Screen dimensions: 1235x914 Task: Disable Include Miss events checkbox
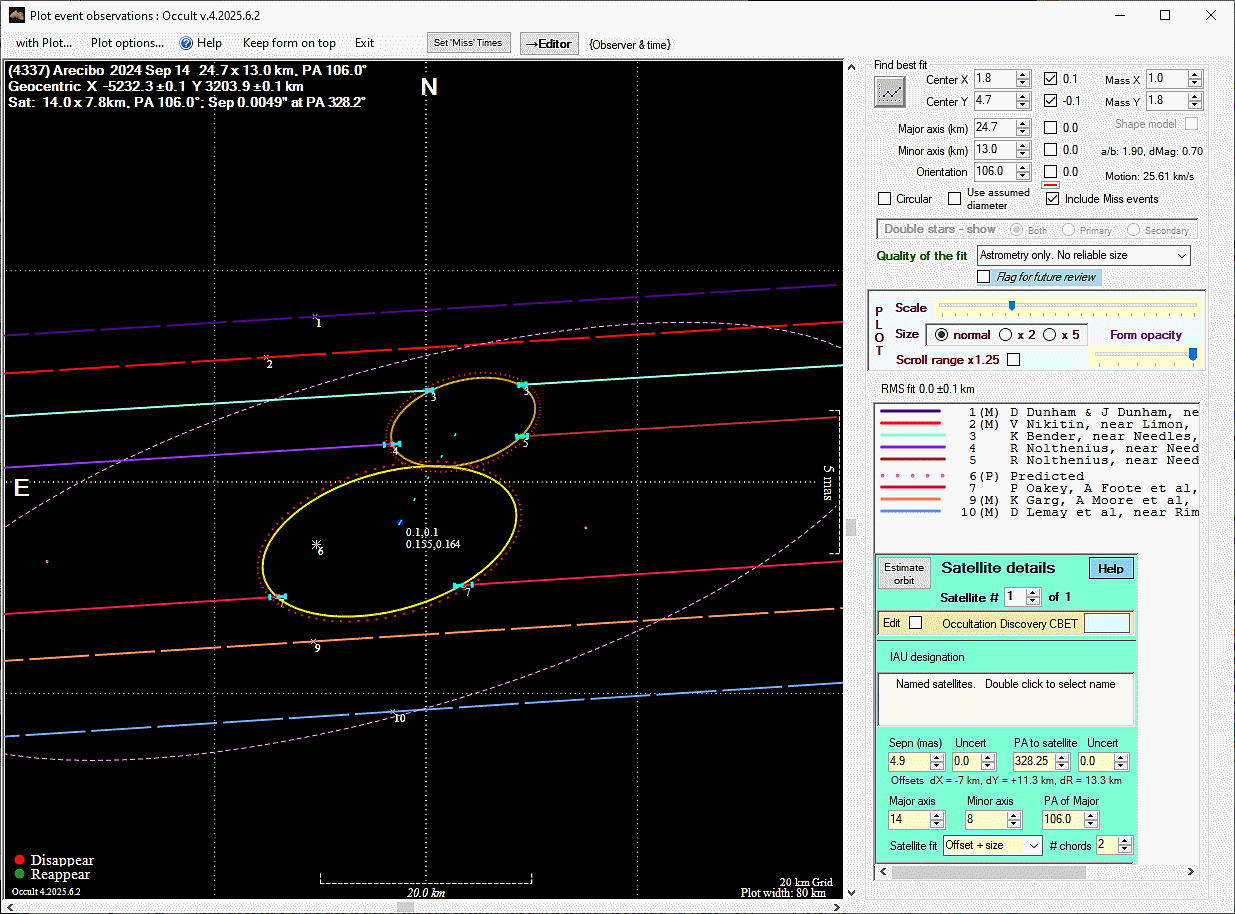pos(1052,199)
